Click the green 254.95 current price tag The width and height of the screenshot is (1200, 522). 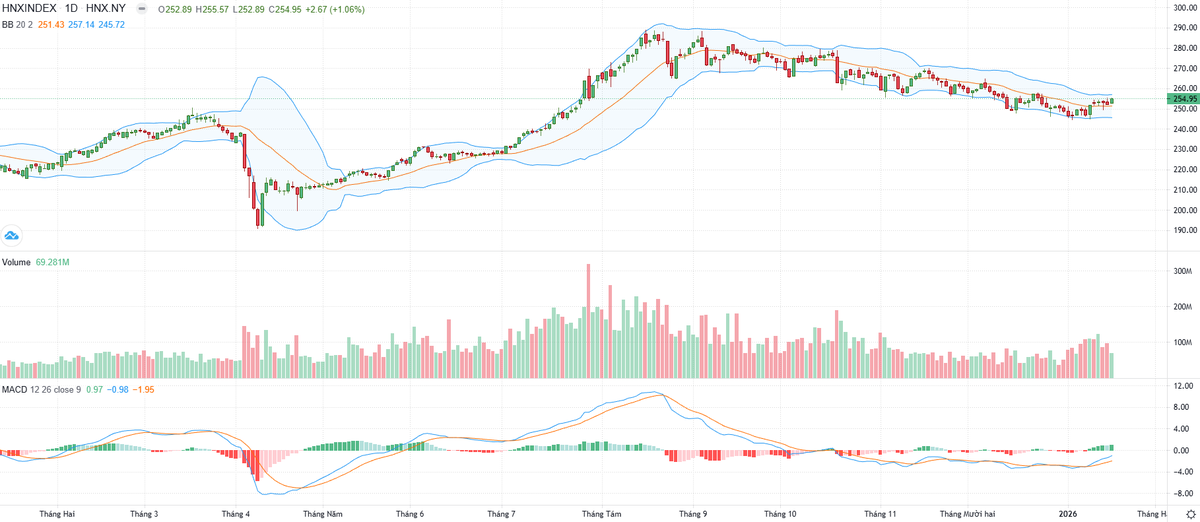pos(1184,99)
